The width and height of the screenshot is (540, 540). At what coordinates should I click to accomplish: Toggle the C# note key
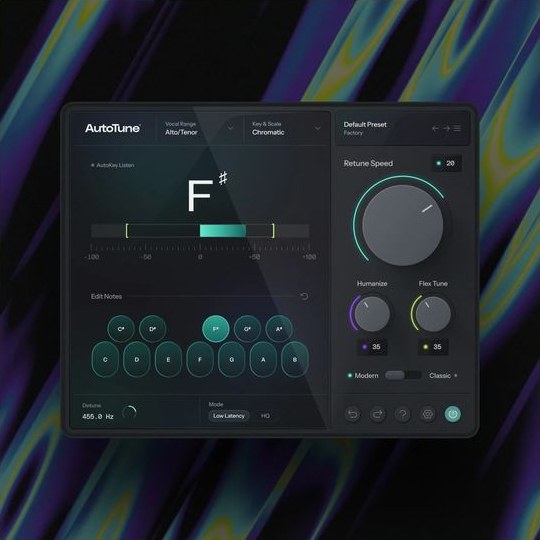point(121,329)
